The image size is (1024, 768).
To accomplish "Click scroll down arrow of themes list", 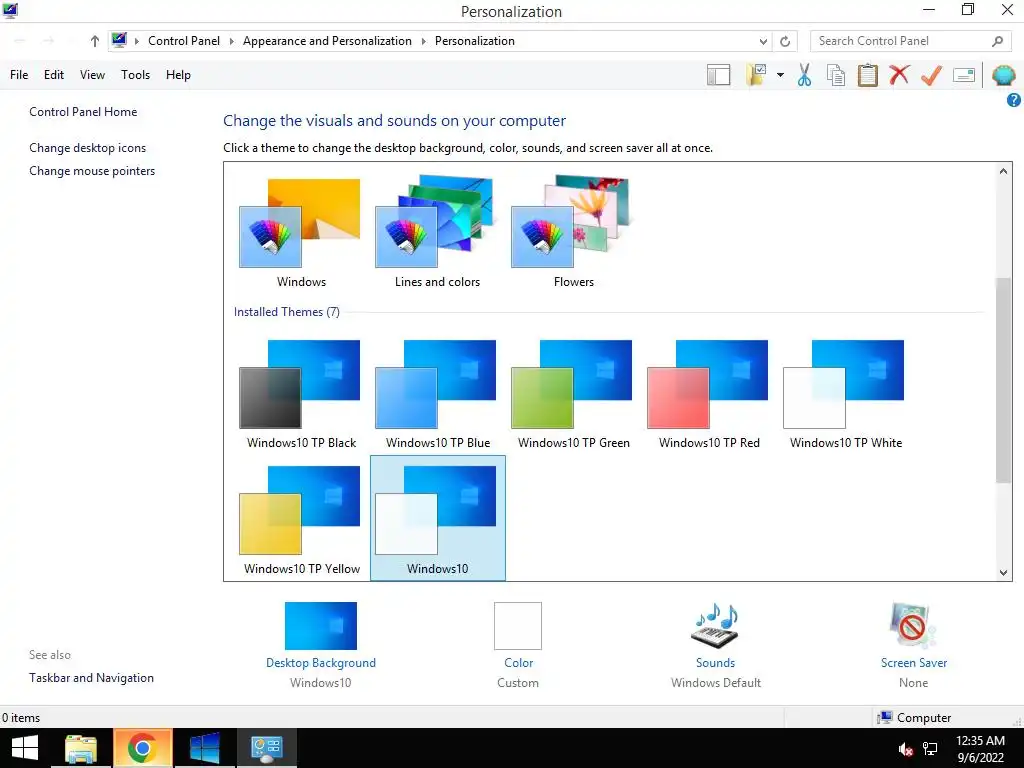I will 1003,573.
